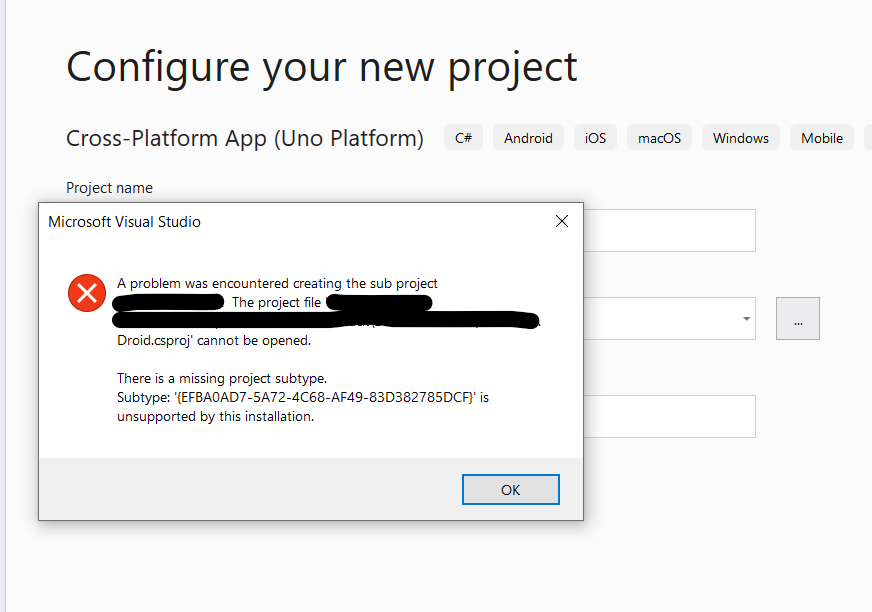Click the ellipsis browse button
Screen dimensions: 872x612
[x=797, y=318]
